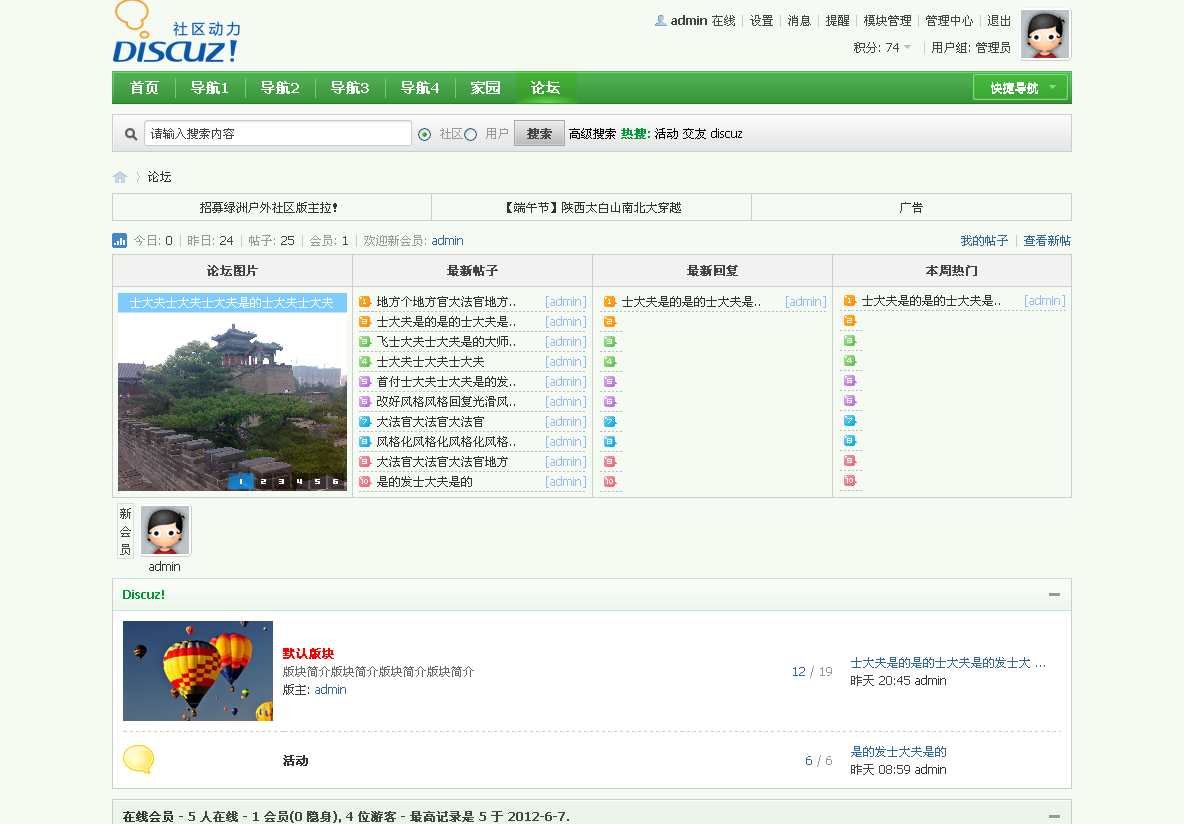
Task: Open the 导航4 navigation tab
Action: (420, 88)
